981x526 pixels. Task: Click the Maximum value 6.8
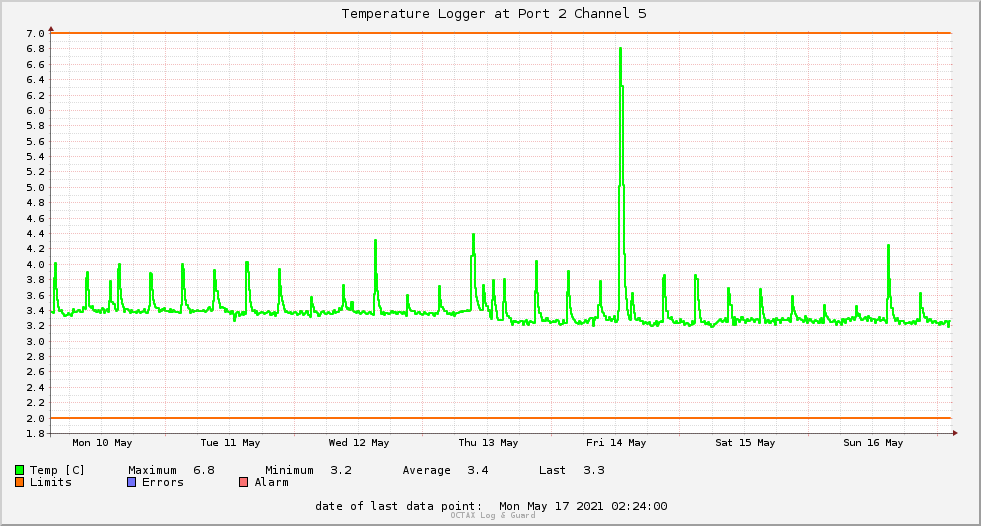click(204, 470)
